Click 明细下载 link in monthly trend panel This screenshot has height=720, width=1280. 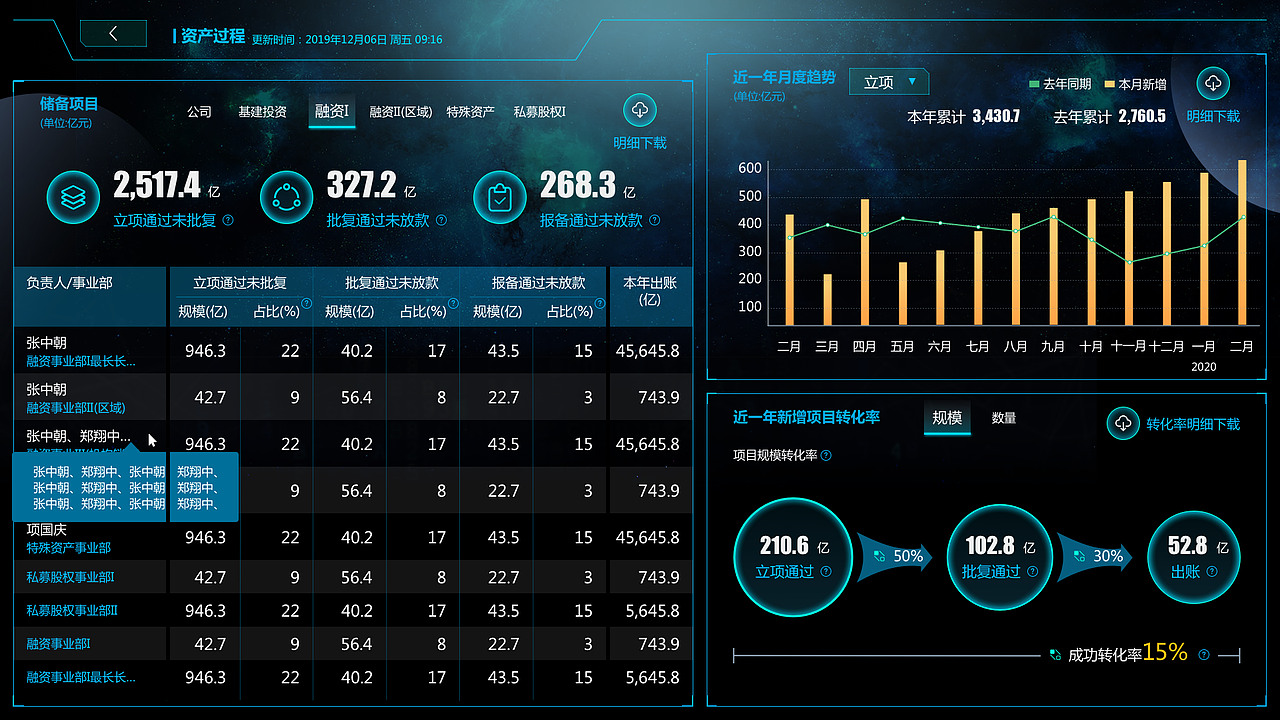point(1213,116)
